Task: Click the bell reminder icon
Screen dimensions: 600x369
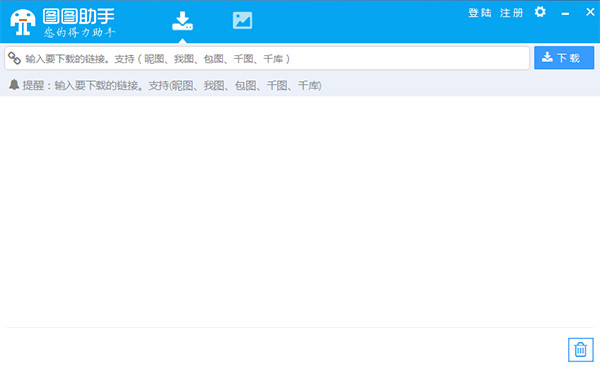Action: [14, 85]
